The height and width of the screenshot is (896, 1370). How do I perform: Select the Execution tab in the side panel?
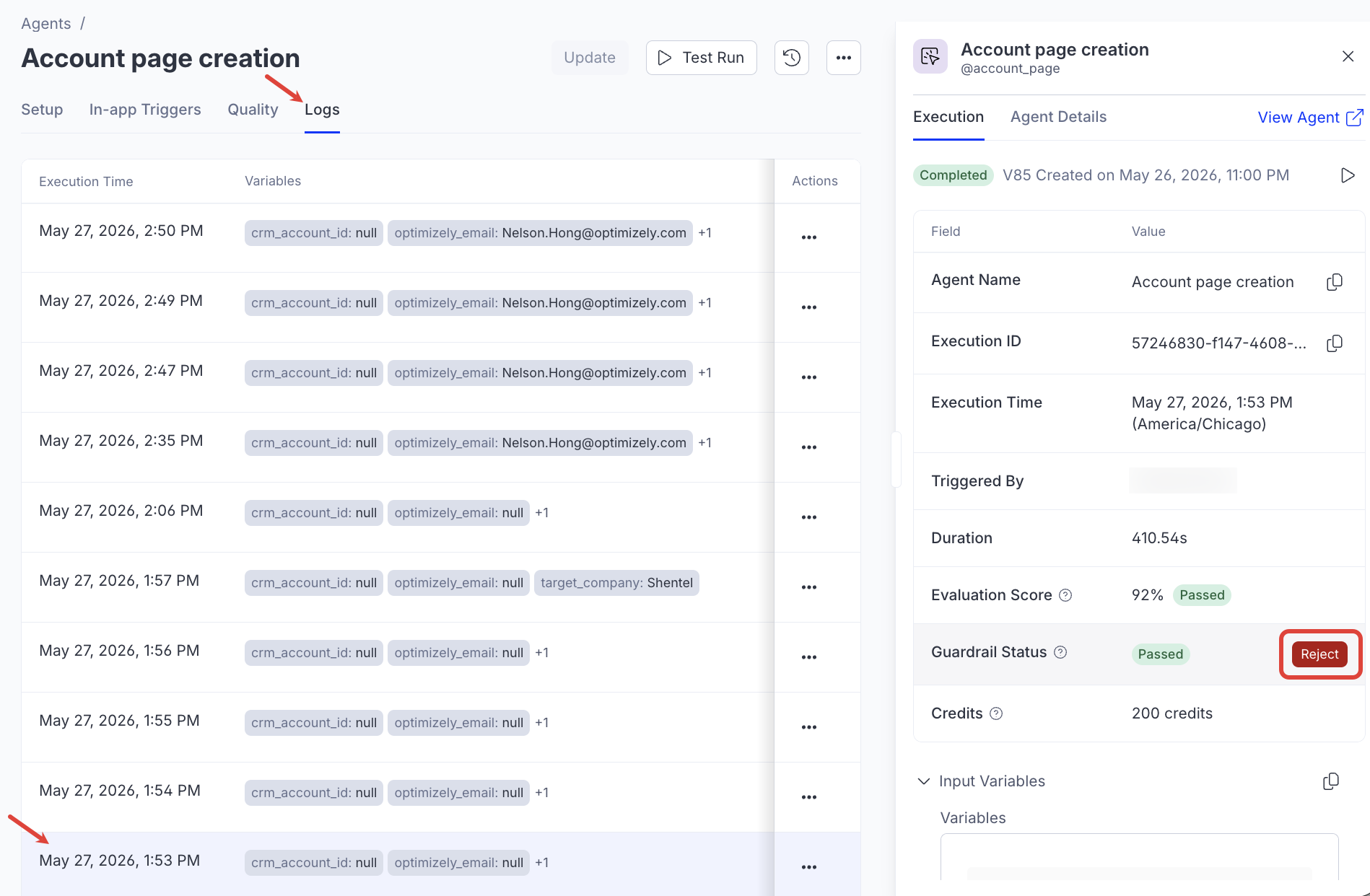point(948,117)
